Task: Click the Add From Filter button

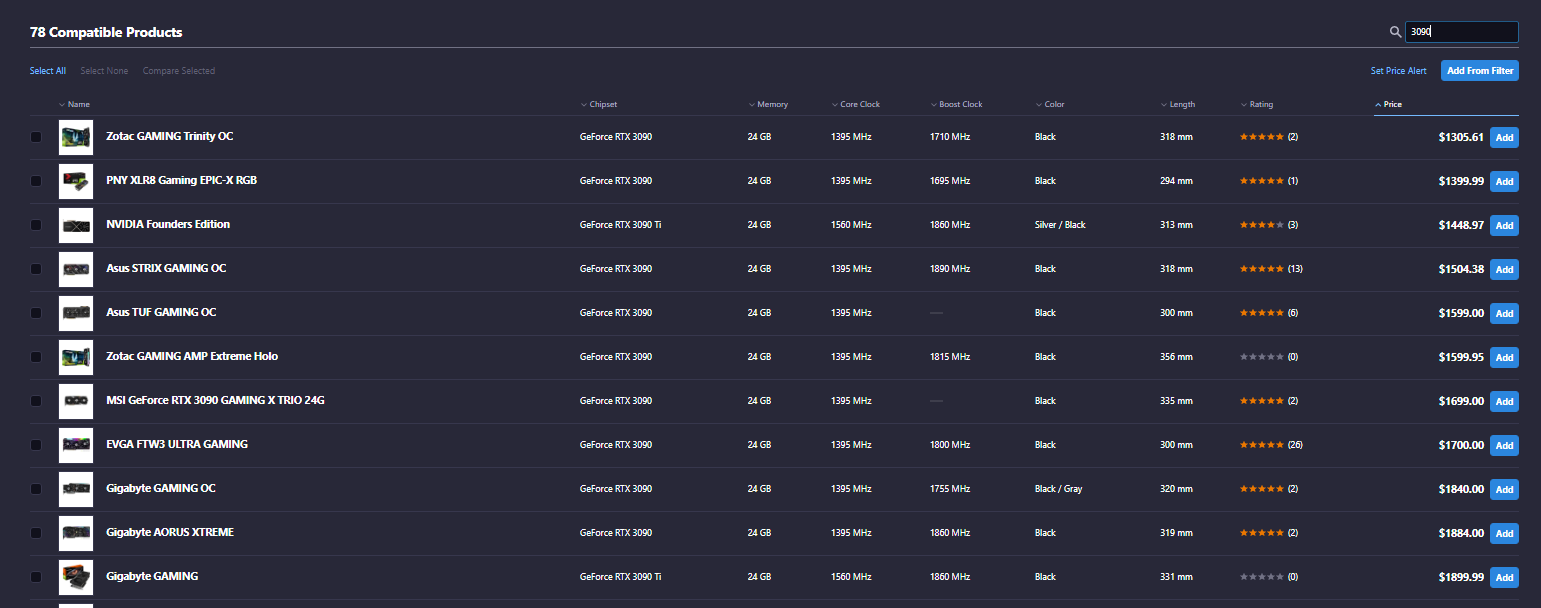Action: pos(1480,71)
